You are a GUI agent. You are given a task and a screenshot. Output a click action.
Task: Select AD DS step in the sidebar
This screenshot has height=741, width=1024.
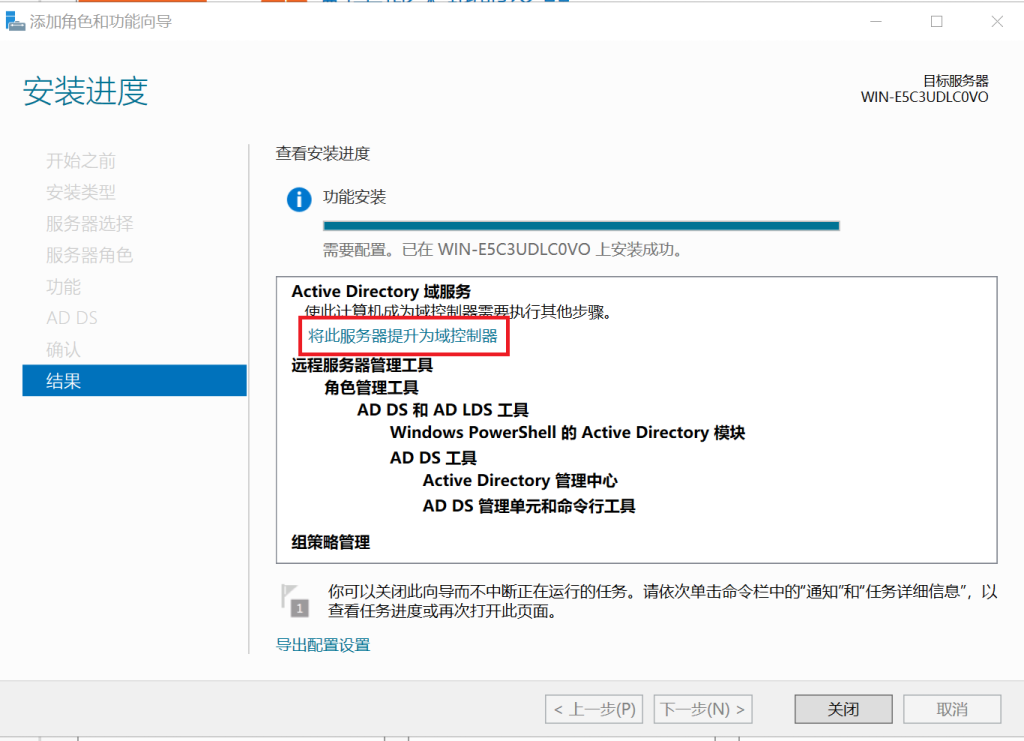[72, 318]
